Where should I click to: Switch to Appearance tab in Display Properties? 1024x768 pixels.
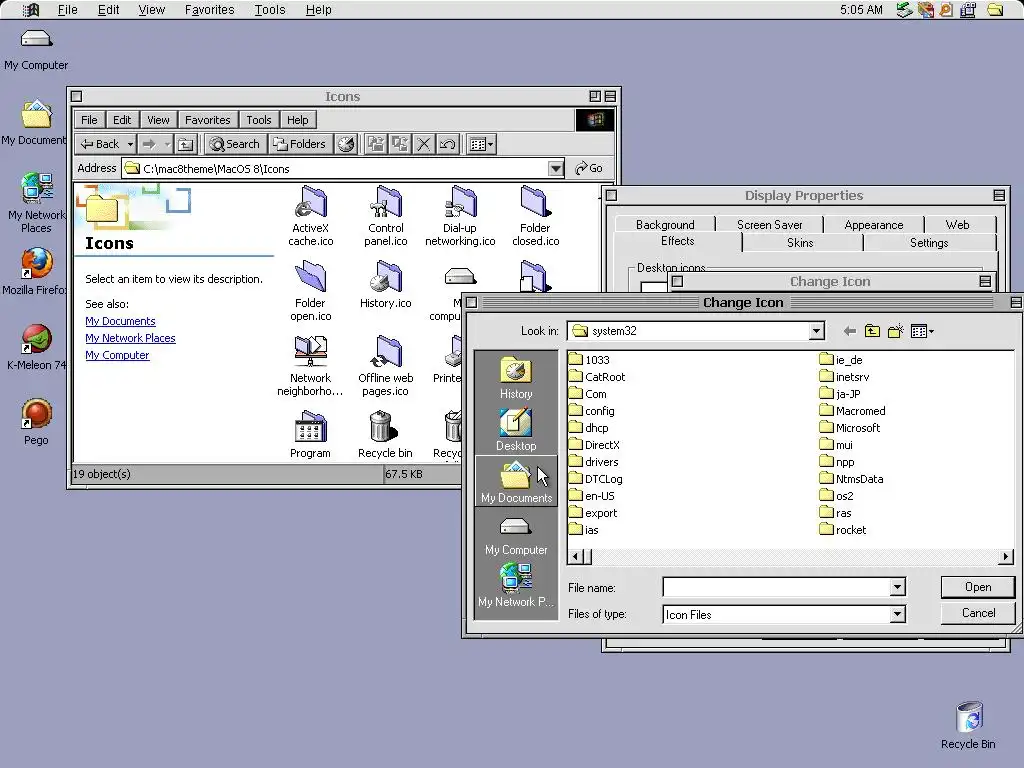874,225
